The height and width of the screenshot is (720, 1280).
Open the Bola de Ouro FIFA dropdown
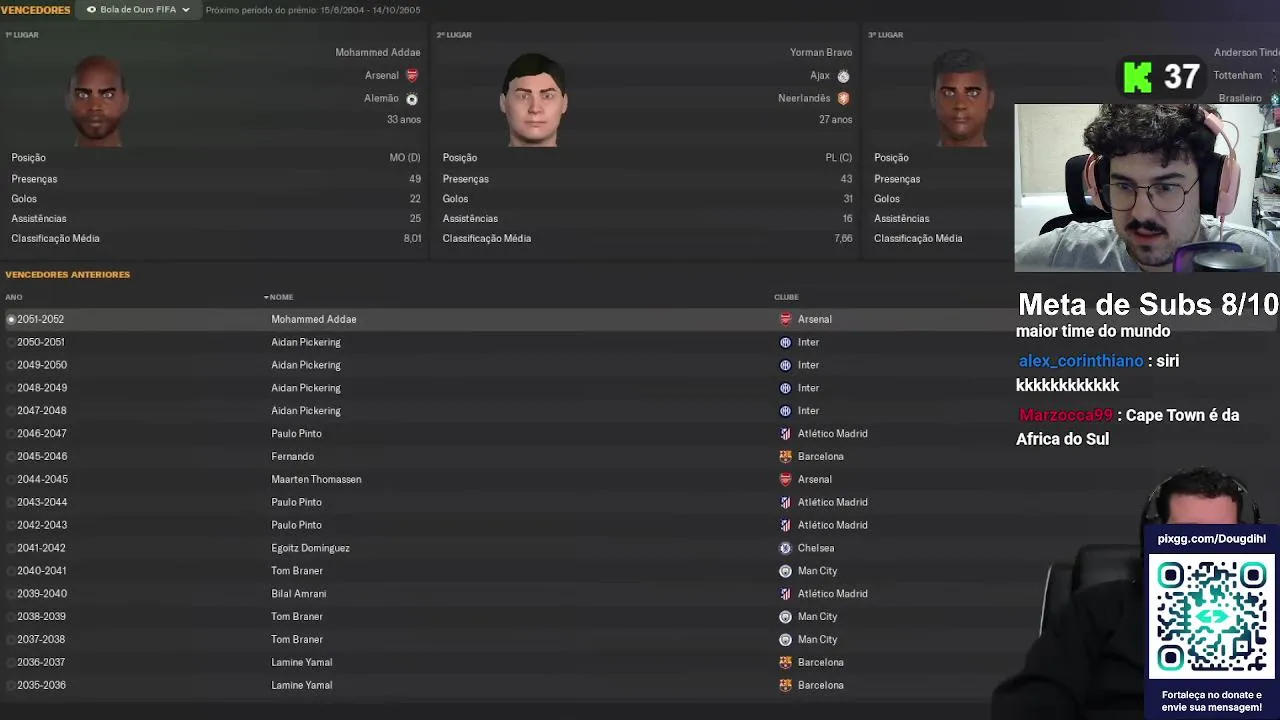[138, 10]
